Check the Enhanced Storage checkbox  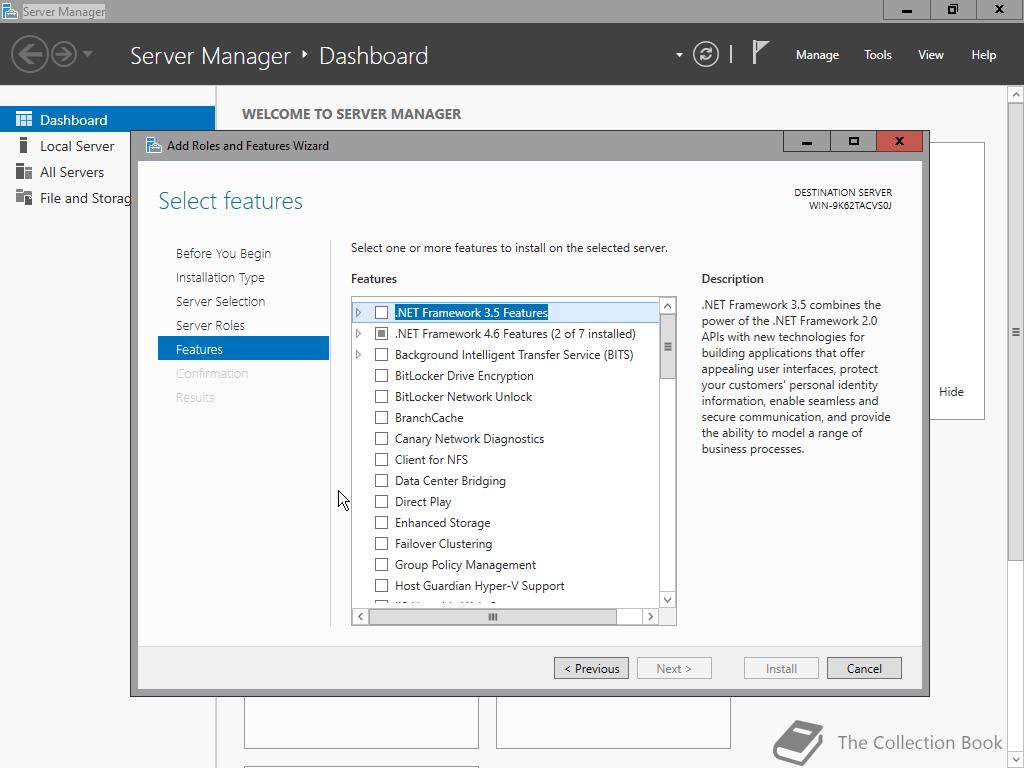coord(381,522)
